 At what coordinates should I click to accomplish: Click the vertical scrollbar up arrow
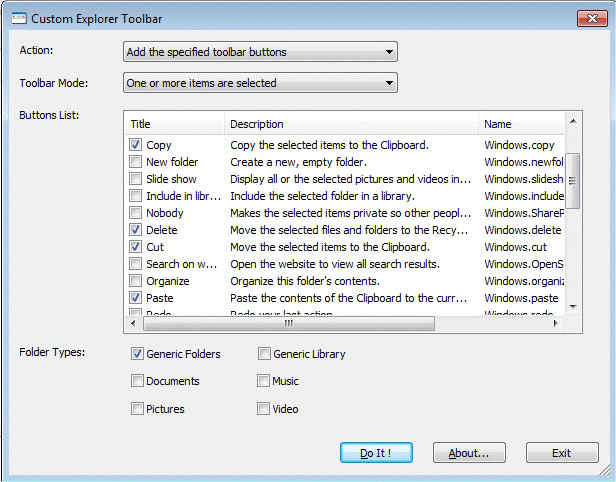[573, 121]
